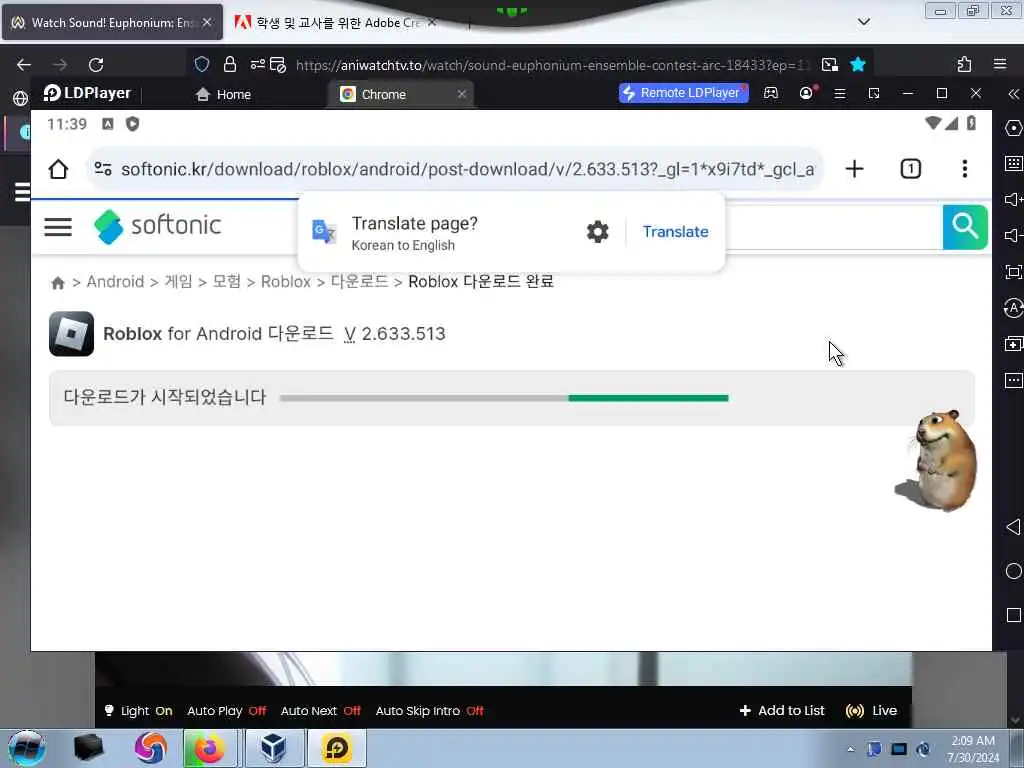
Task: Open LDPlayer more tools ellipsis icon
Action: [x=1013, y=380]
